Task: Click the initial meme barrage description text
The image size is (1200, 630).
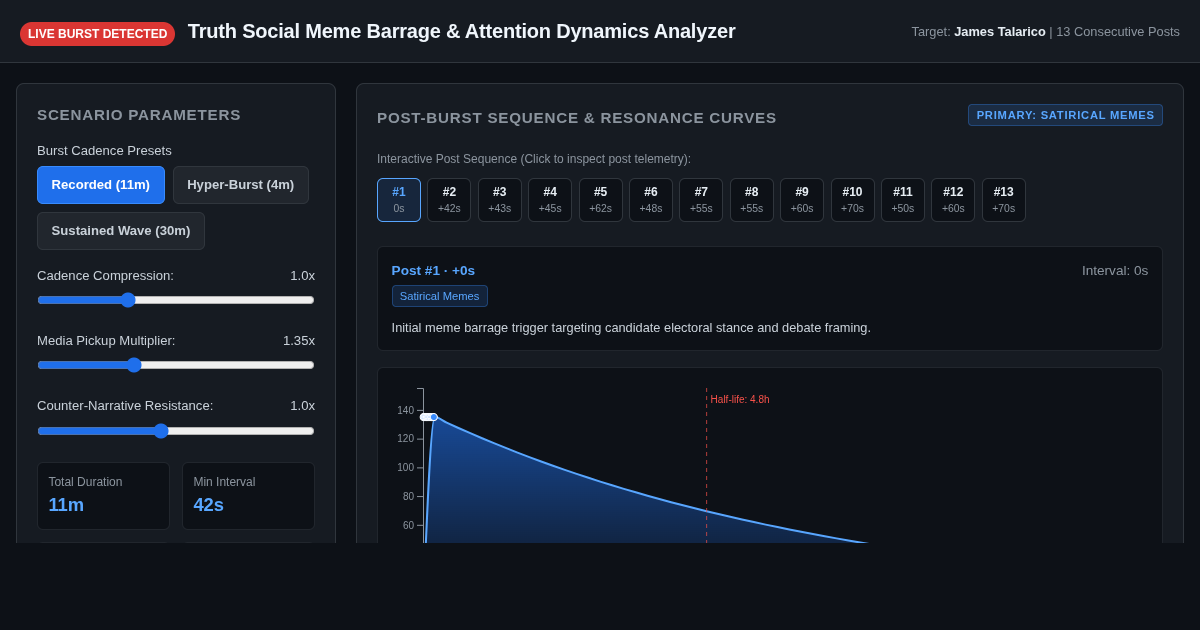Action: tap(631, 328)
